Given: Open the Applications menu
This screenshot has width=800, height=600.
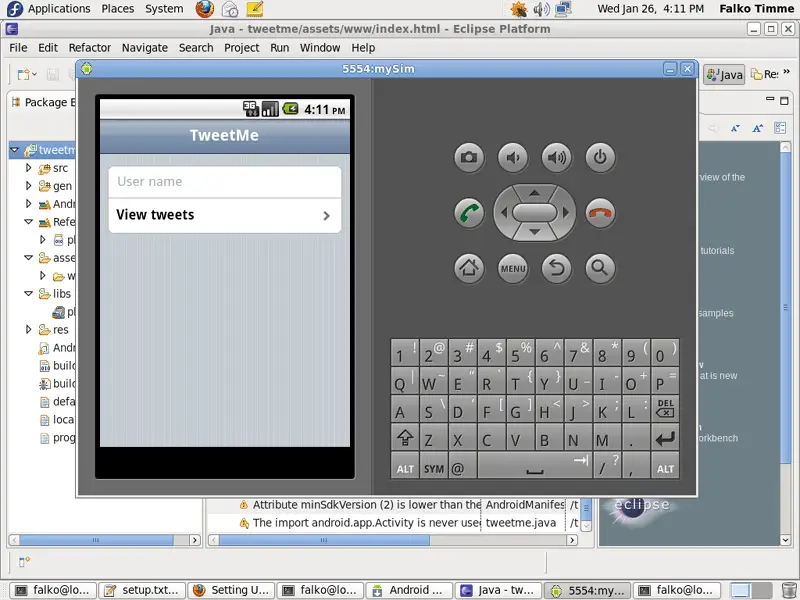Looking at the screenshot, I should click(59, 9).
